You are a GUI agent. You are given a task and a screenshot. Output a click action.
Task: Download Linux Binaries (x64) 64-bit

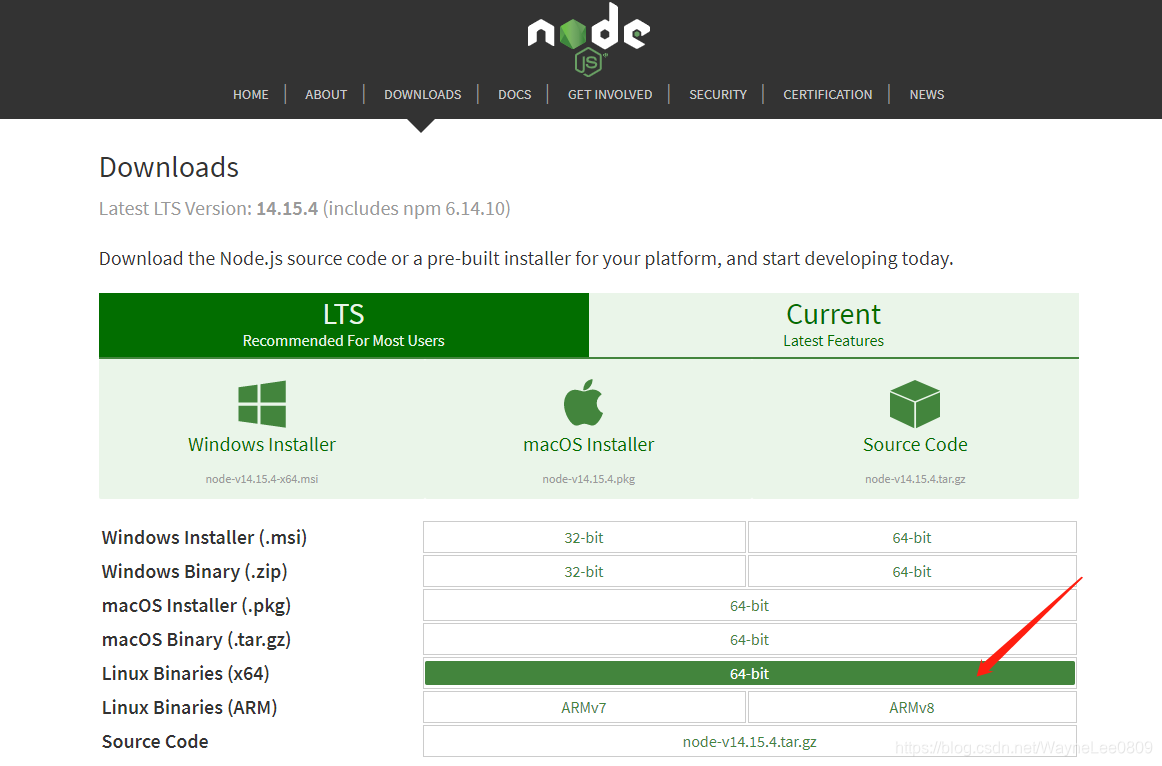[x=749, y=673]
